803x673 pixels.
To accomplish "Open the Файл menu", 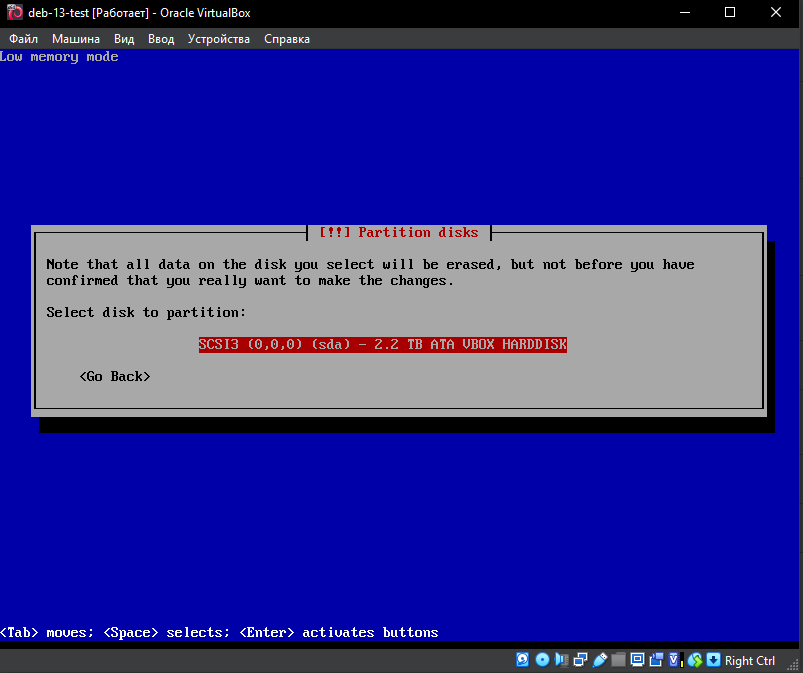I will [23, 39].
